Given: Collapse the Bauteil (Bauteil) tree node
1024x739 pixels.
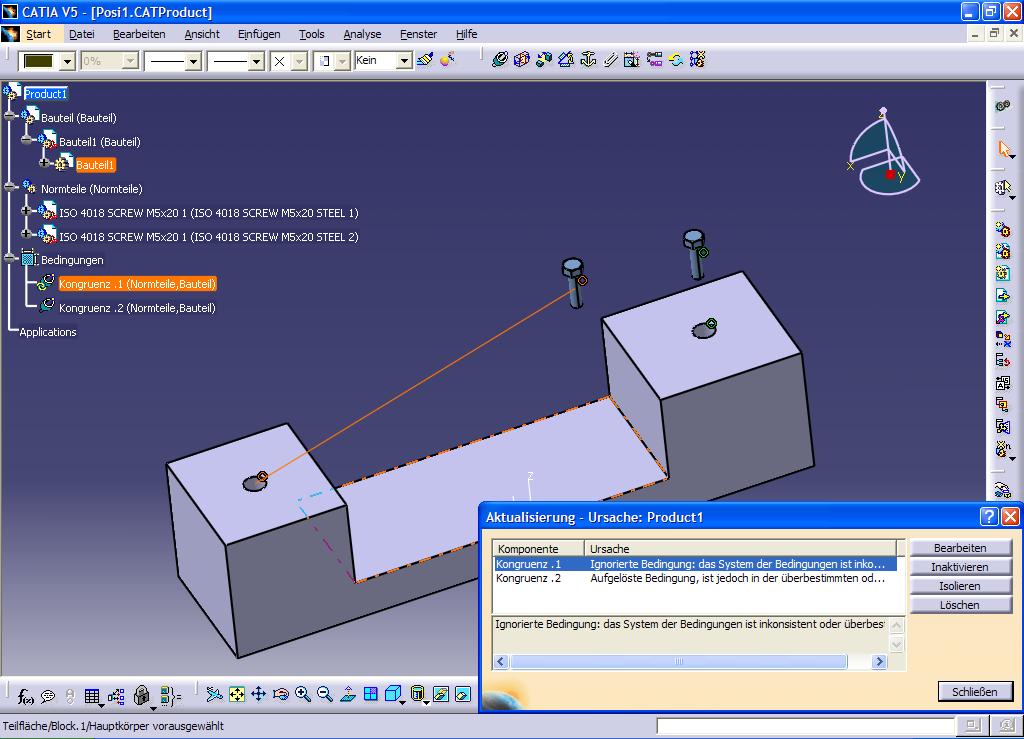Looking at the screenshot, I should 9,118.
